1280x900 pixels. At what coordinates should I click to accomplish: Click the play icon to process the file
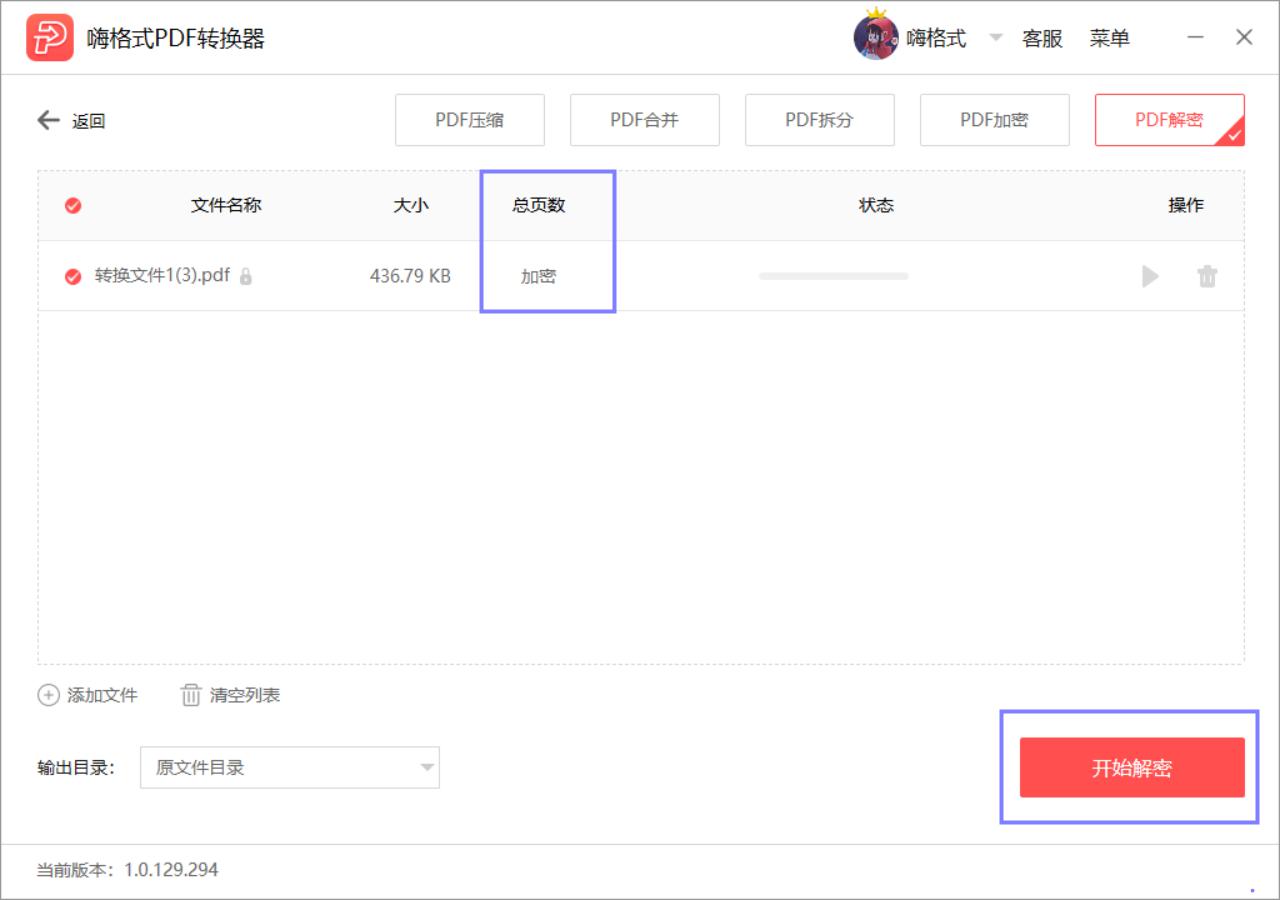1150,276
